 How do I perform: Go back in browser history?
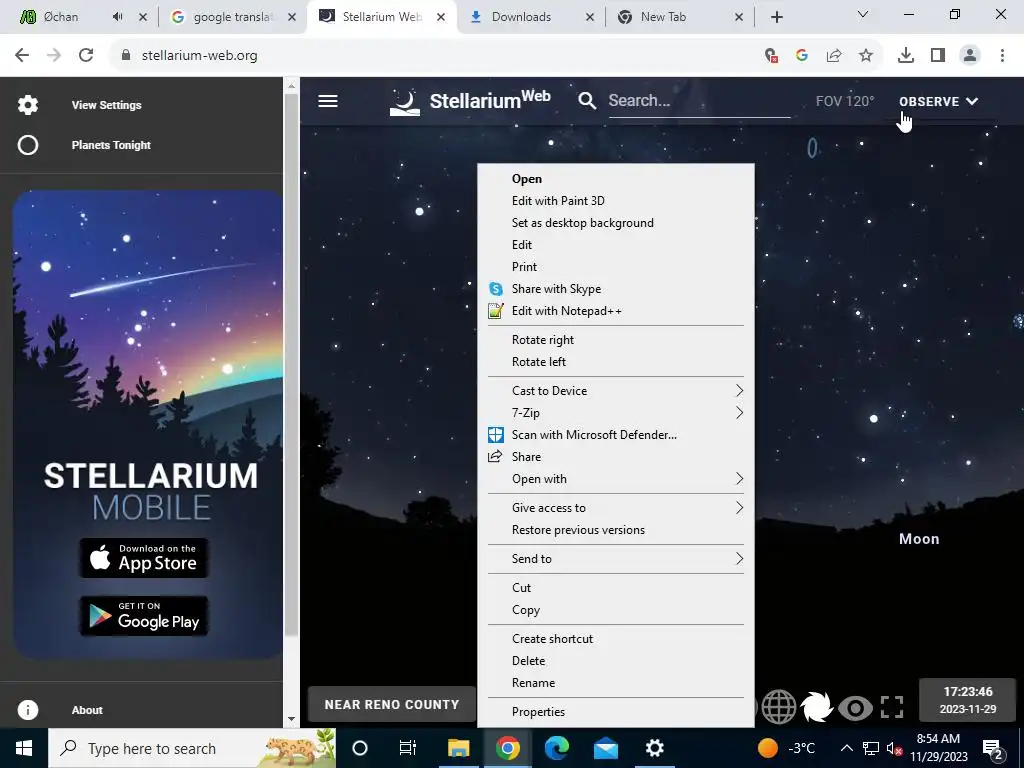coord(22,56)
